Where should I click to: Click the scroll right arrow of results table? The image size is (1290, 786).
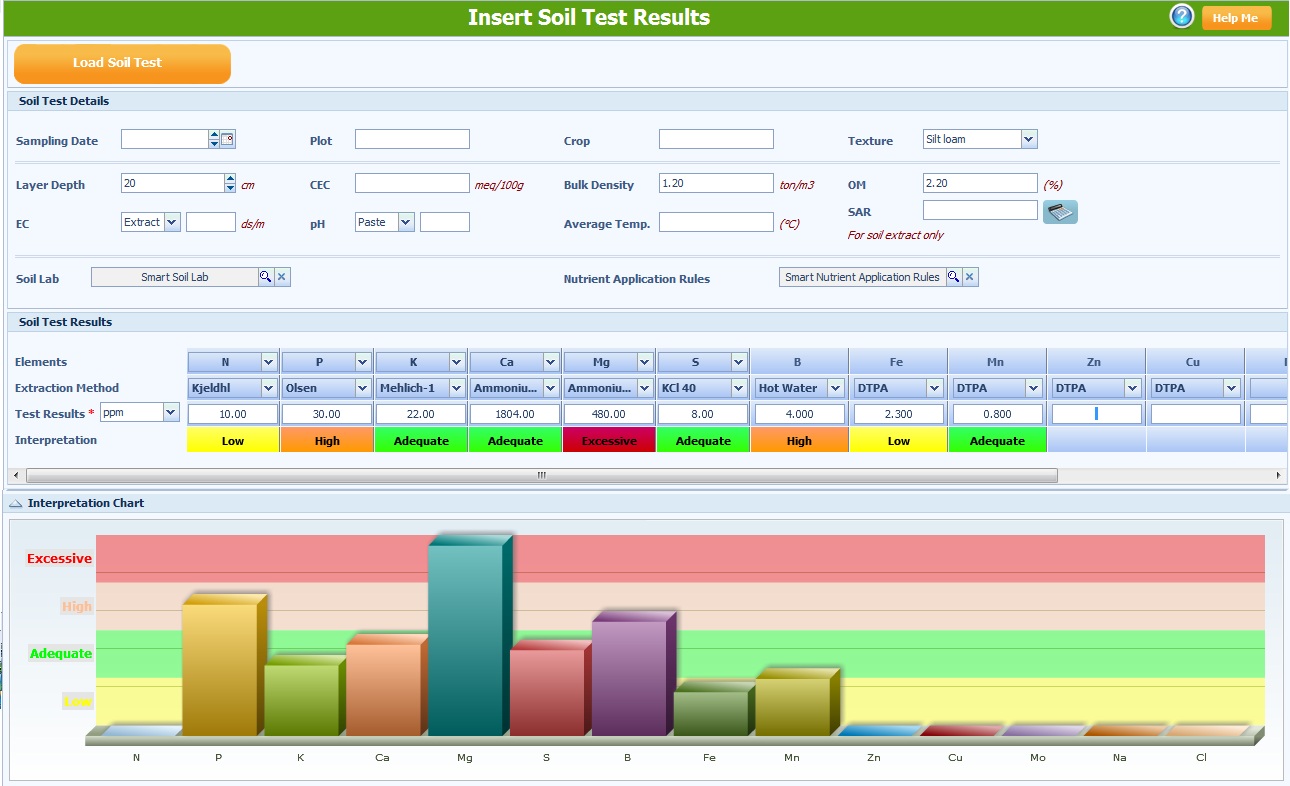[1279, 476]
